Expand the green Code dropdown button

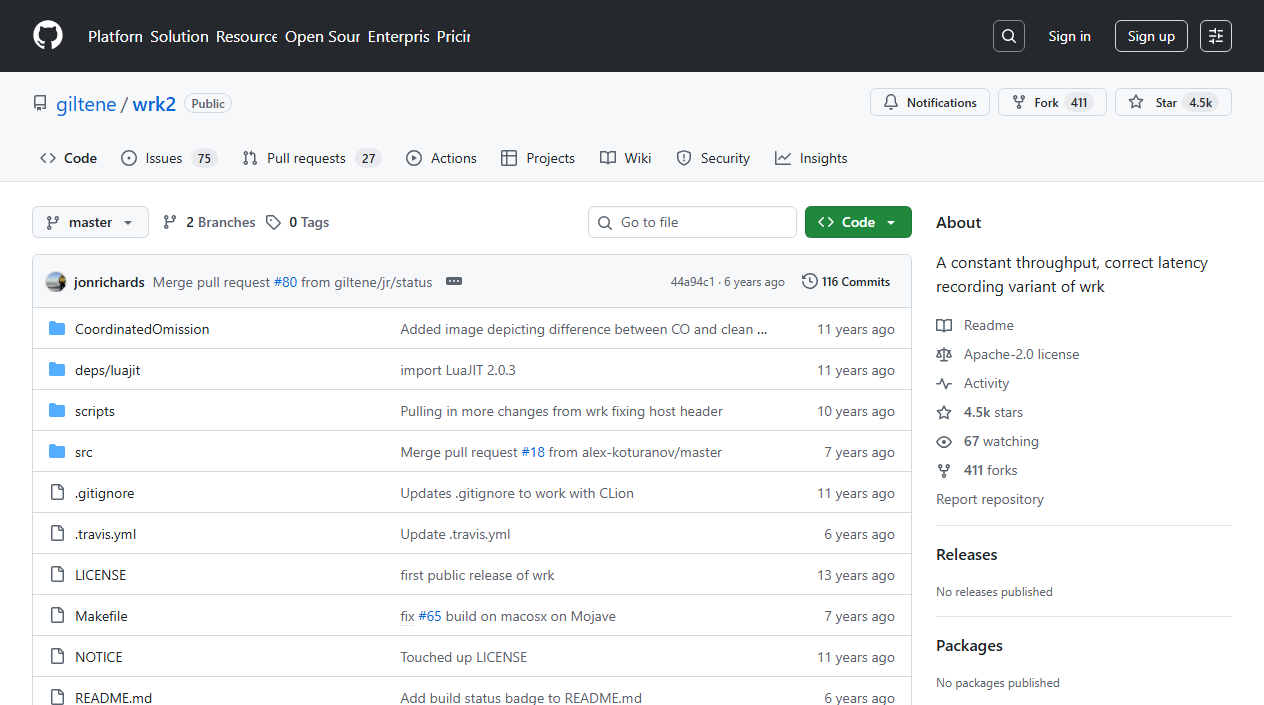858,222
